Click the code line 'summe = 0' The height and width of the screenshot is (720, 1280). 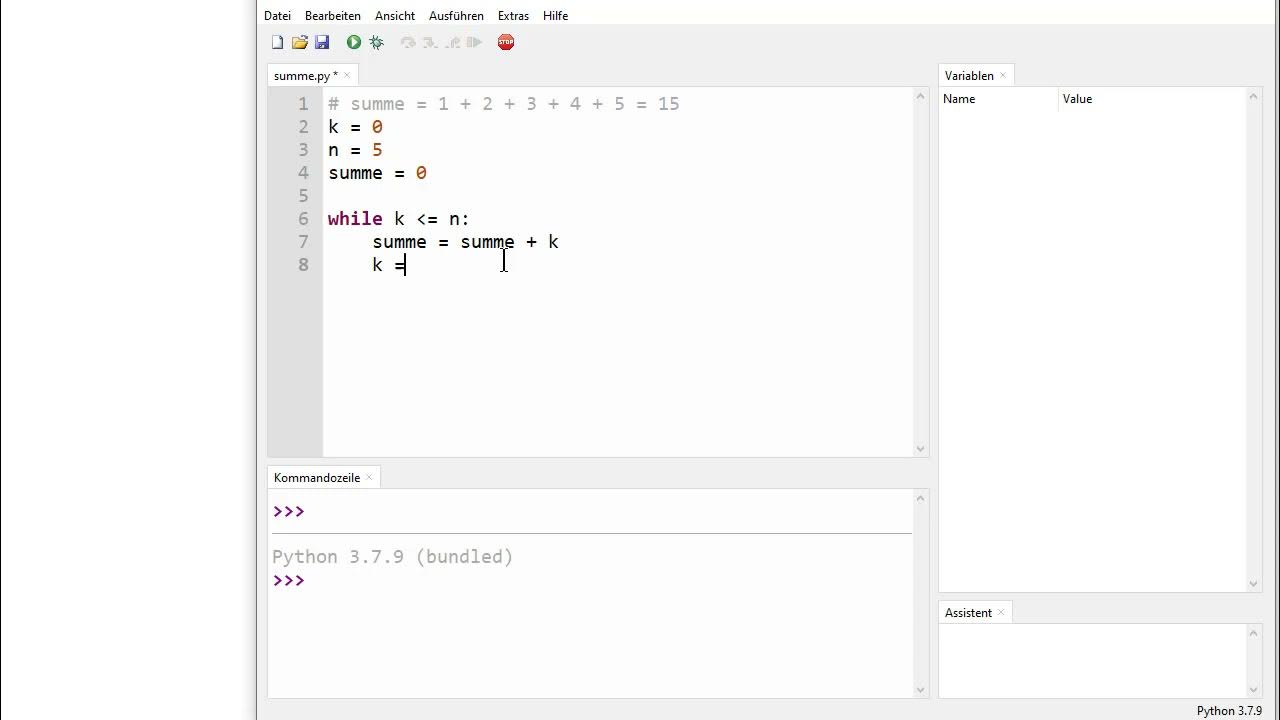coord(378,173)
